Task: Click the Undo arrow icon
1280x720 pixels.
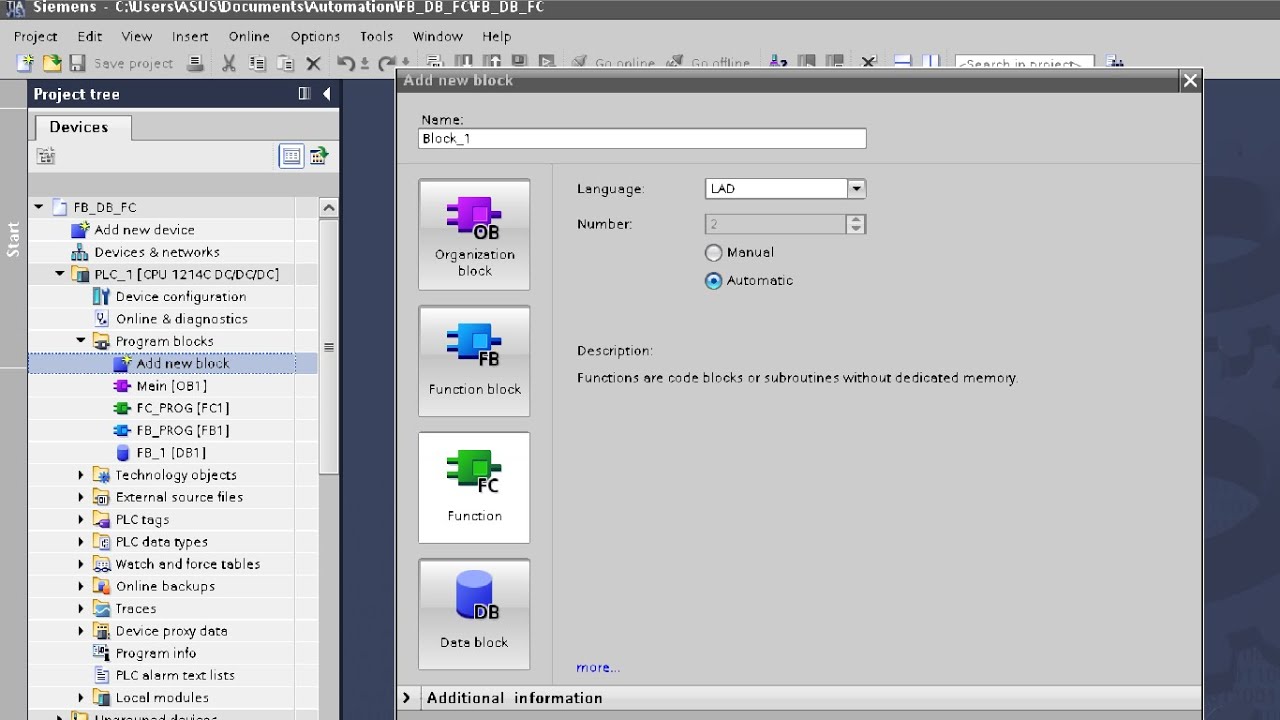Action: (x=346, y=63)
